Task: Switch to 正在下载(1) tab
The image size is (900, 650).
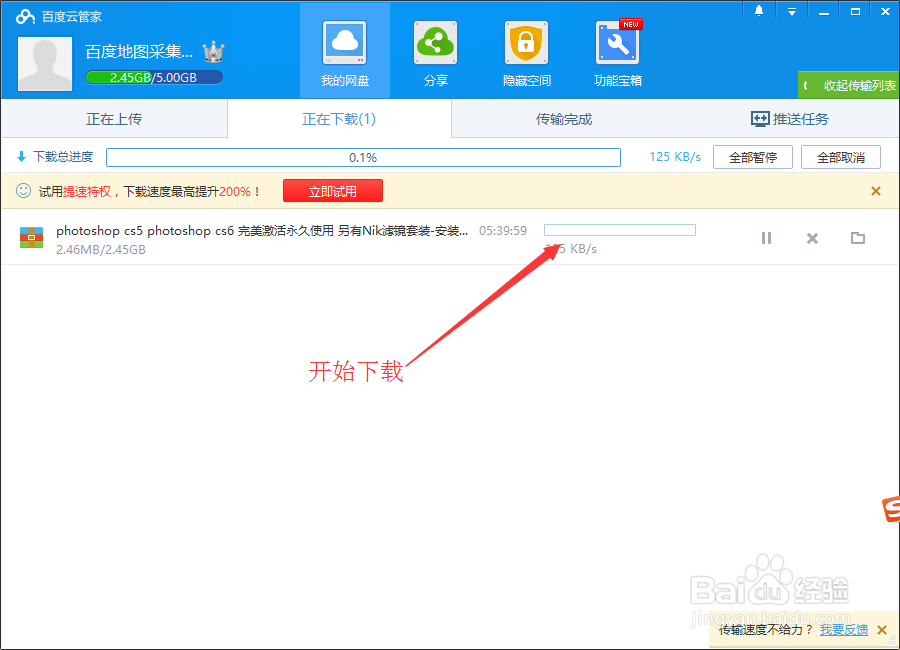Action: tap(339, 119)
